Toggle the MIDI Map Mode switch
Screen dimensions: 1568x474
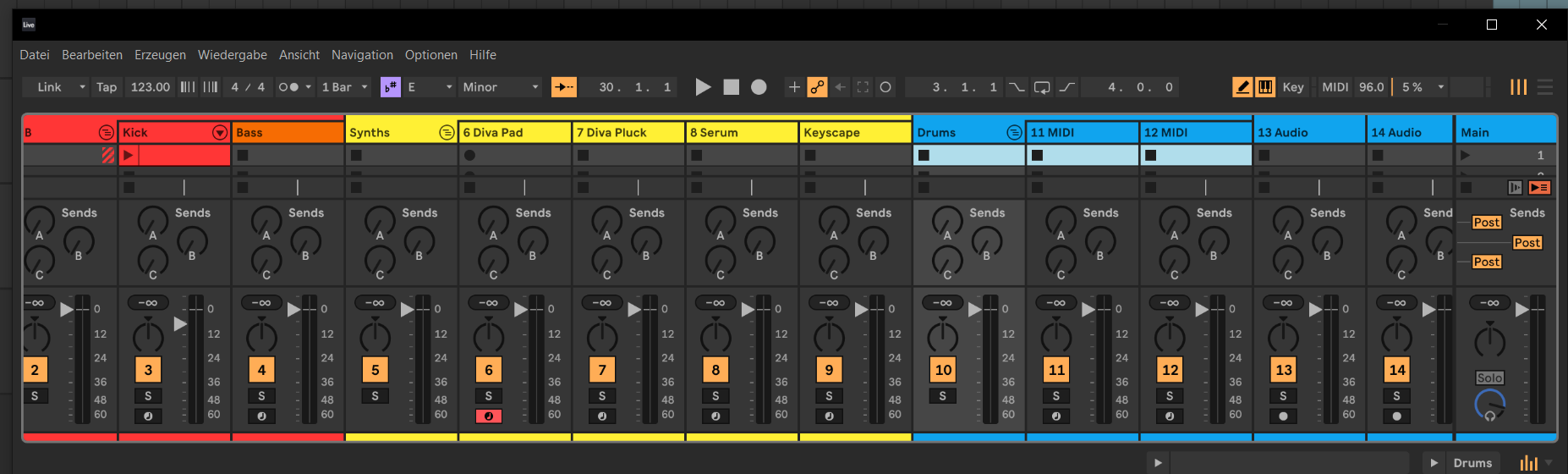[x=1335, y=87]
